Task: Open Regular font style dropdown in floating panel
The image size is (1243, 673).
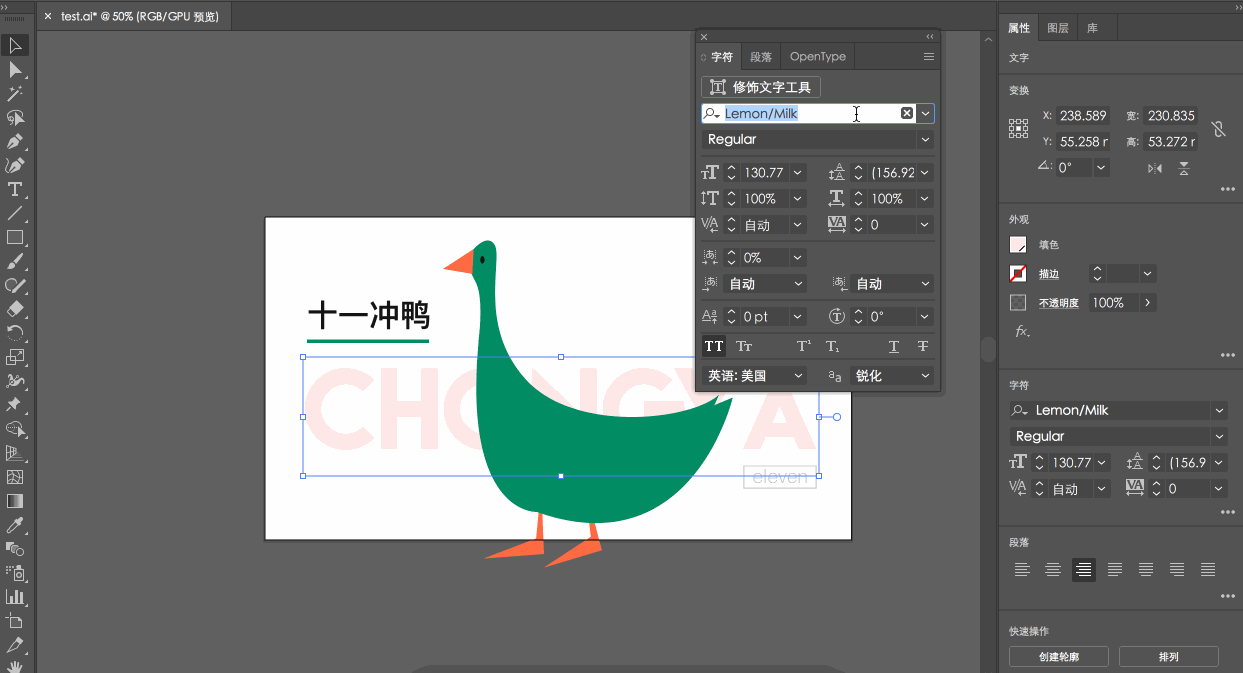Action: click(925, 139)
